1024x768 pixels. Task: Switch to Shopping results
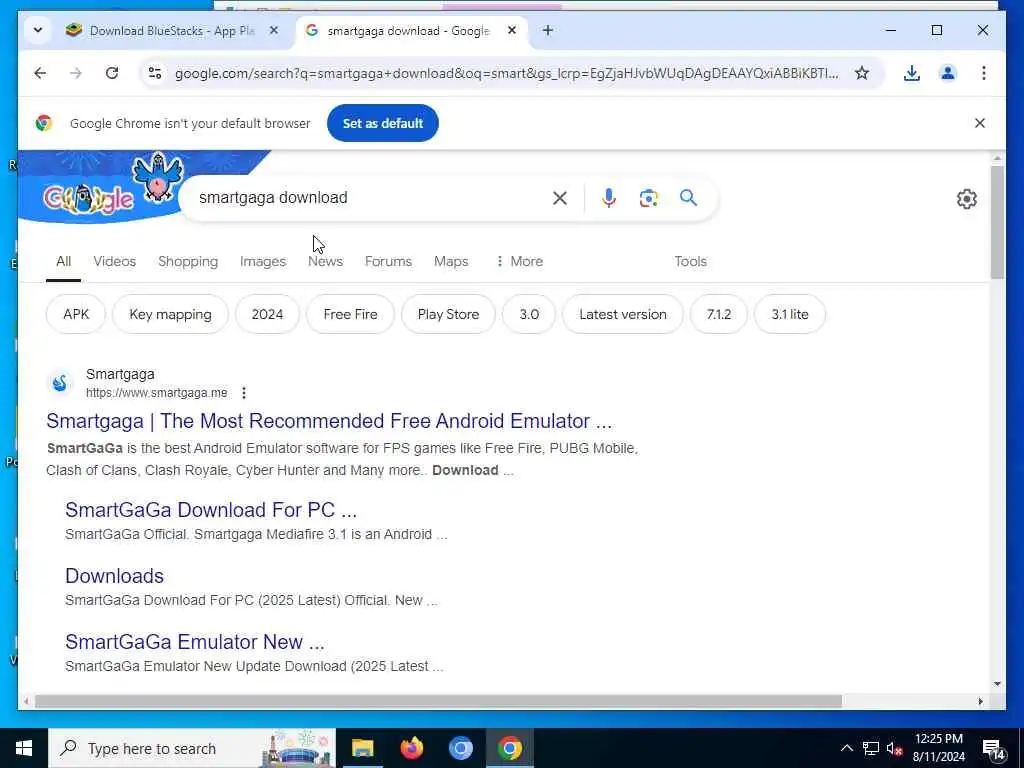pyautogui.click(x=188, y=261)
